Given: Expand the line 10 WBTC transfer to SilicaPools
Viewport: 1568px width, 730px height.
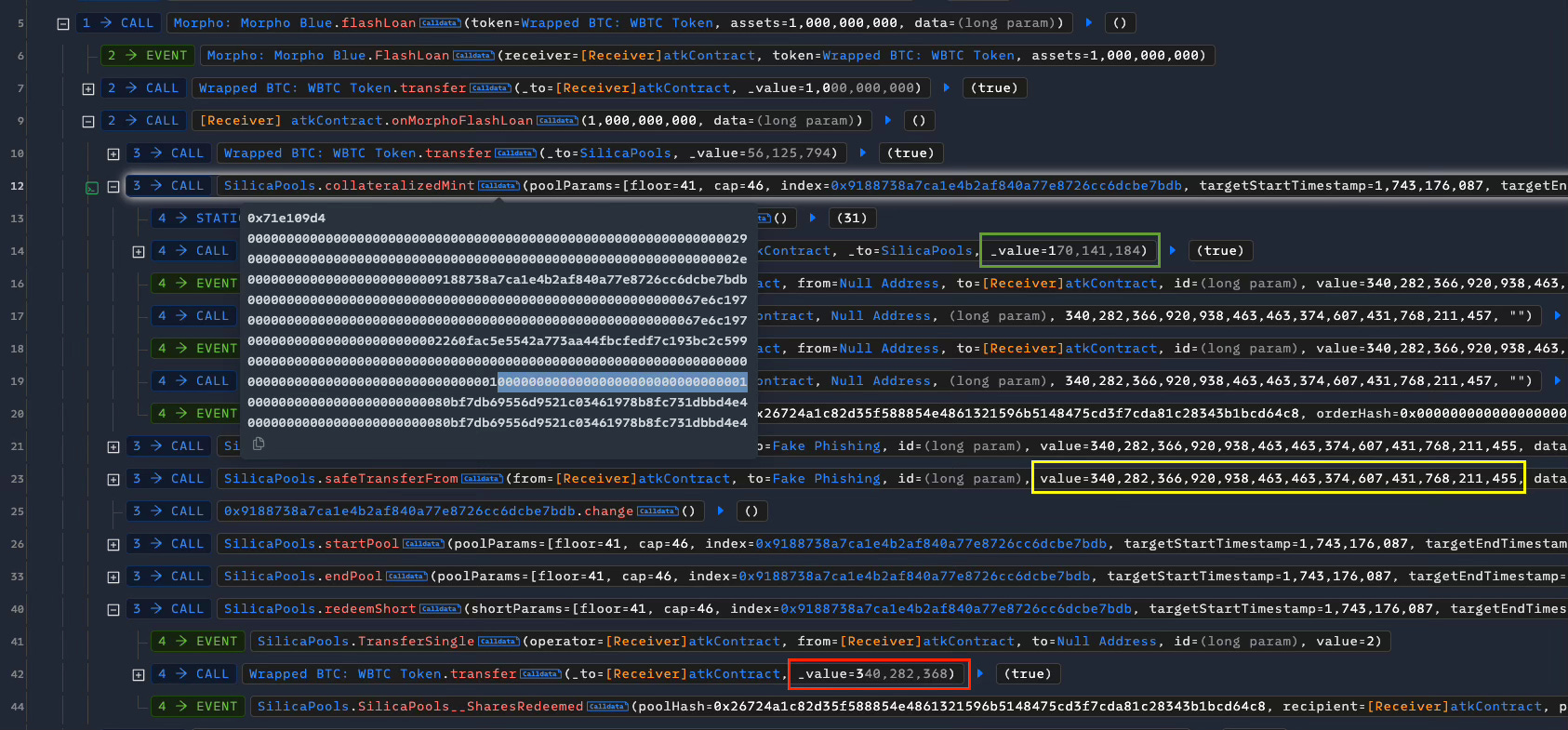Looking at the screenshot, I should click(113, 153).
